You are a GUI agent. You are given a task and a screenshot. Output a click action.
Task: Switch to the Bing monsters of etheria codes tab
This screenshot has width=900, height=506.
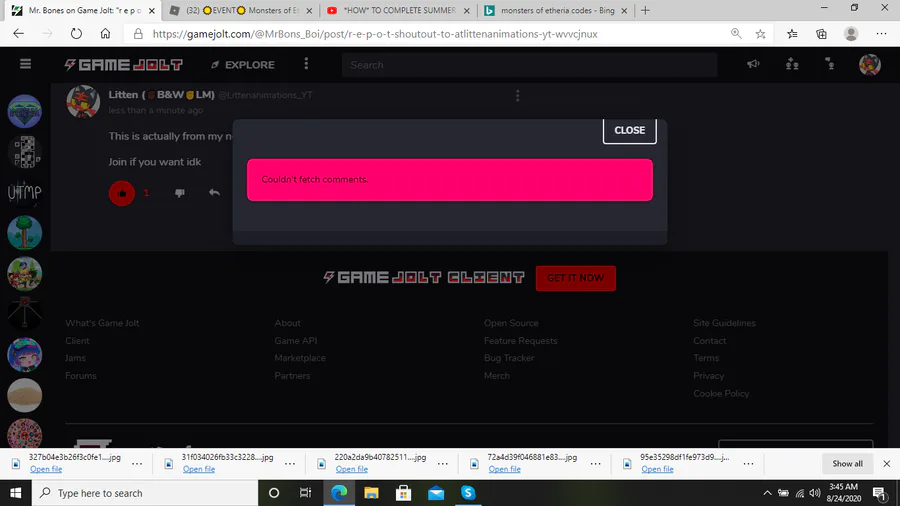(x=556, y=10)
